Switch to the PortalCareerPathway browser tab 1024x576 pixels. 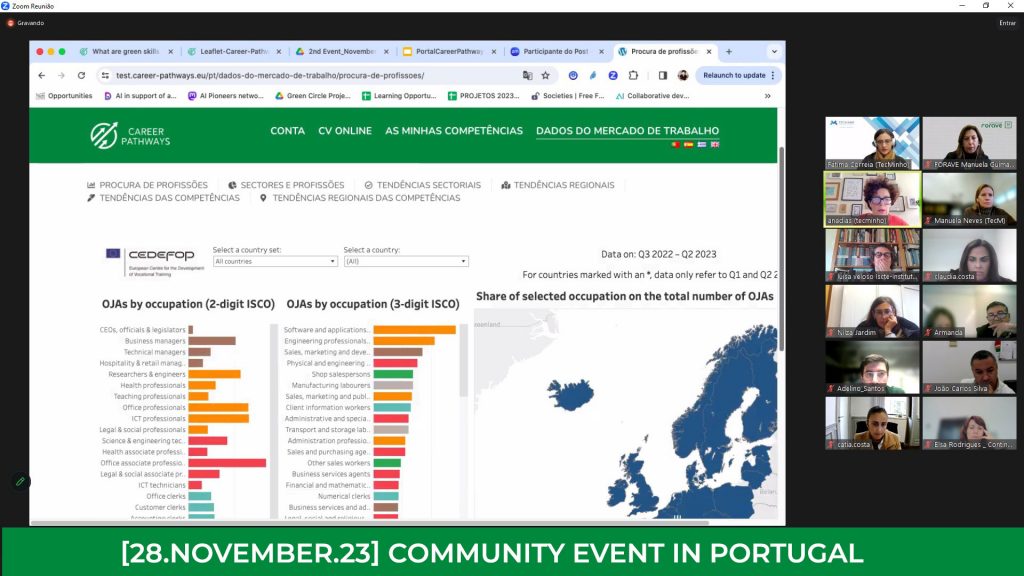(x=449, y=51)
